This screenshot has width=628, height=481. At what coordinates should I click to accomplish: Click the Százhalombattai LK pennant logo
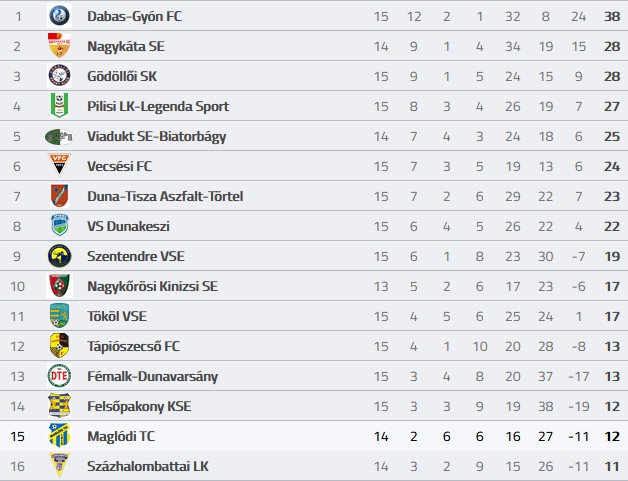pyautogui.click(x=59, y=465)
